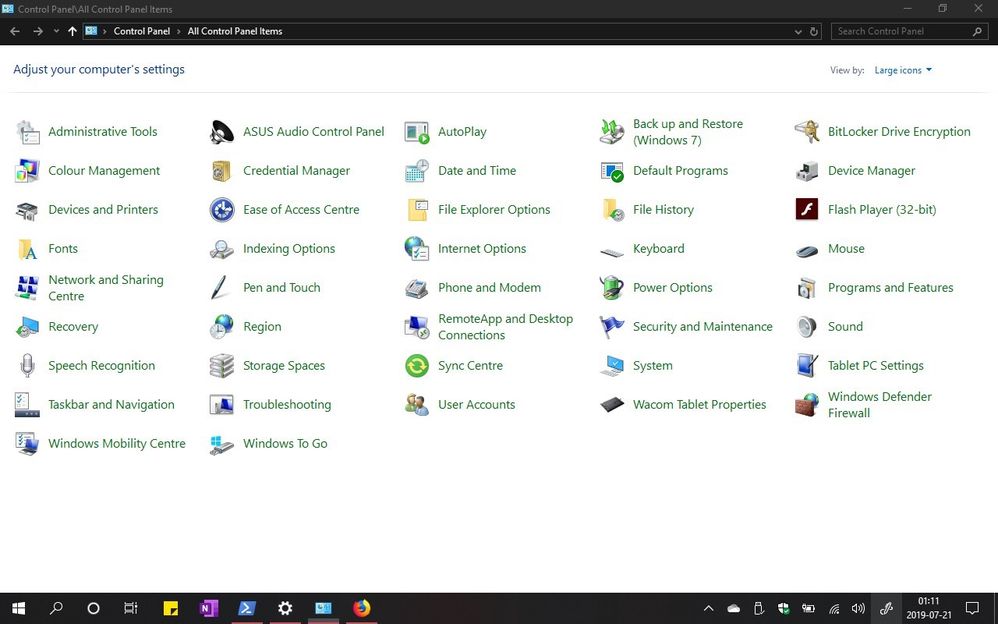Expand the address bar history dropdown
998x624 pixels.
tap(798, 31)
